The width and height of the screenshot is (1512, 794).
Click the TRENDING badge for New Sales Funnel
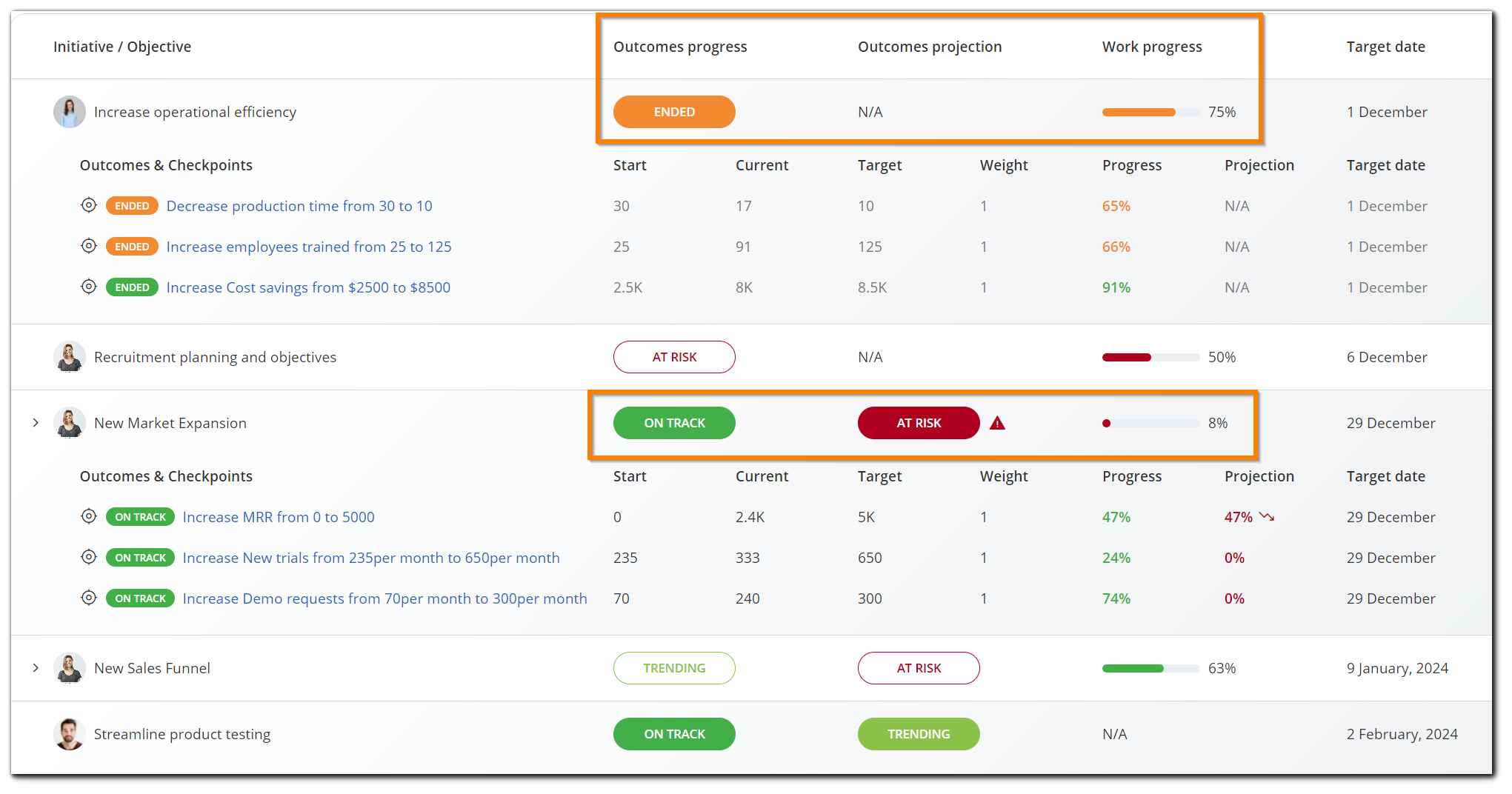[x=674, y=667]
